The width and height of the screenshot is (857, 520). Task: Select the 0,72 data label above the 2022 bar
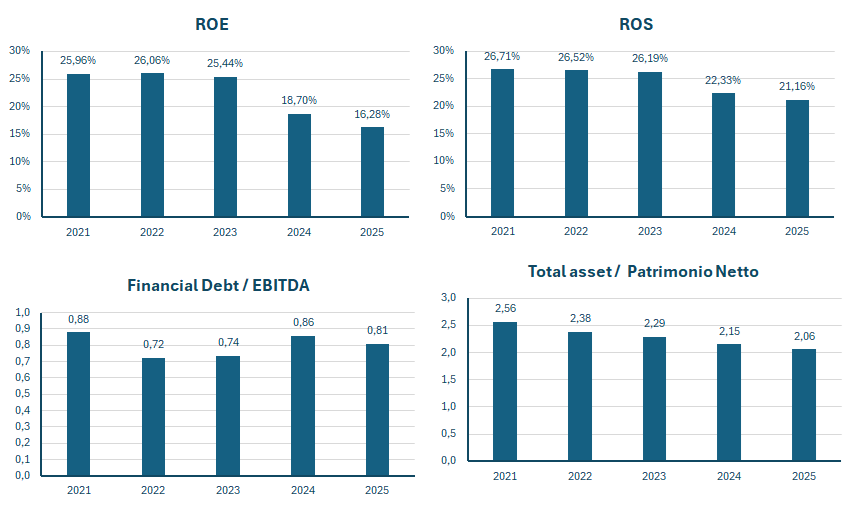tap(153, 344)
